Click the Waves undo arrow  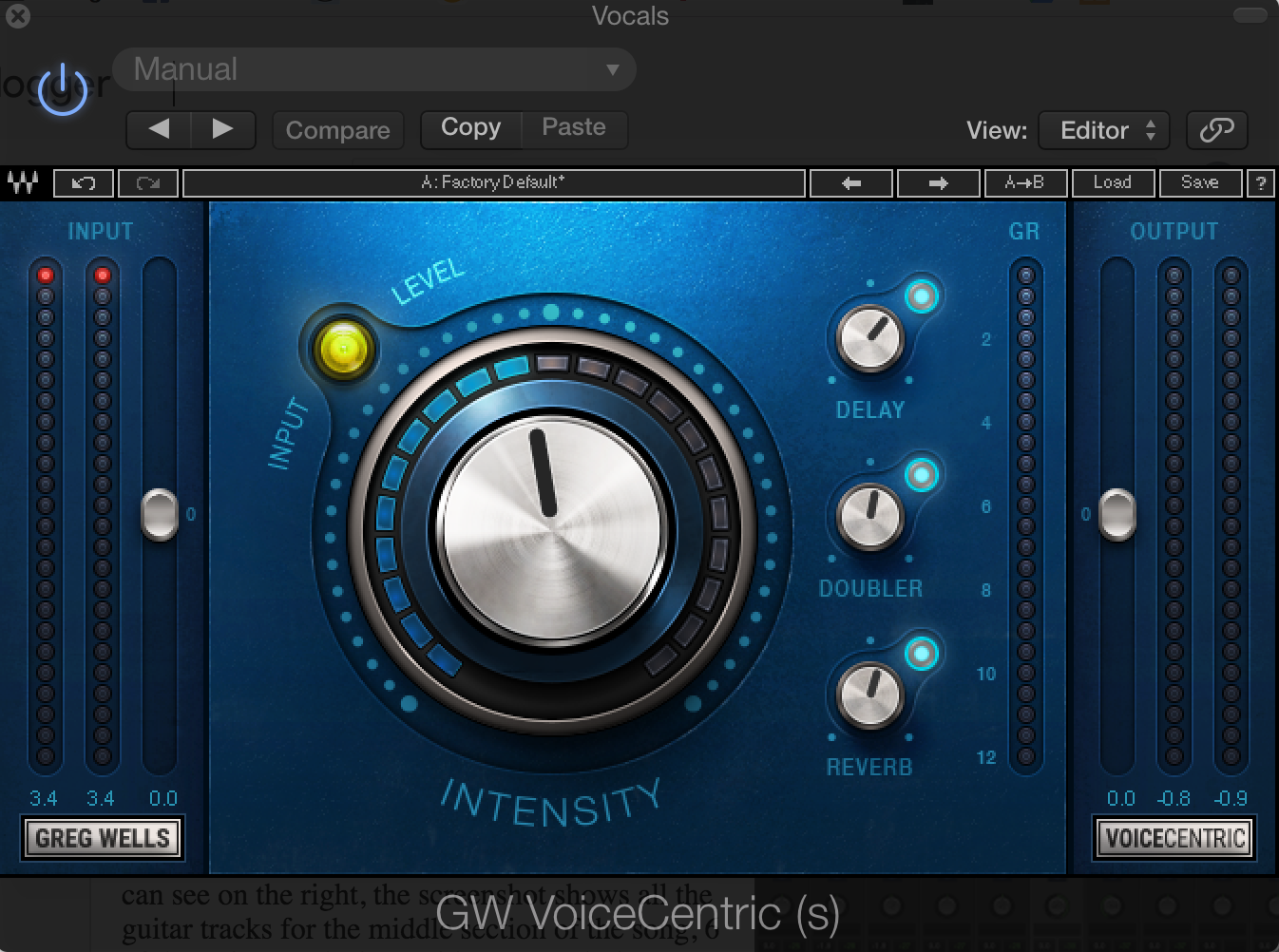(84, 182)
